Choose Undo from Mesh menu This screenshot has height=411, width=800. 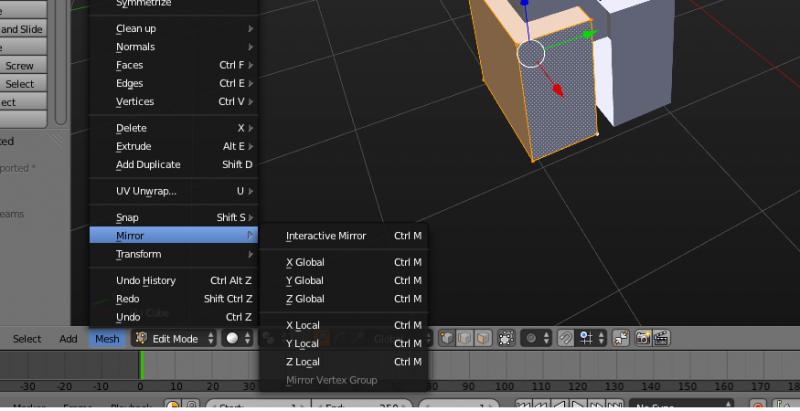tap(173, 317)
